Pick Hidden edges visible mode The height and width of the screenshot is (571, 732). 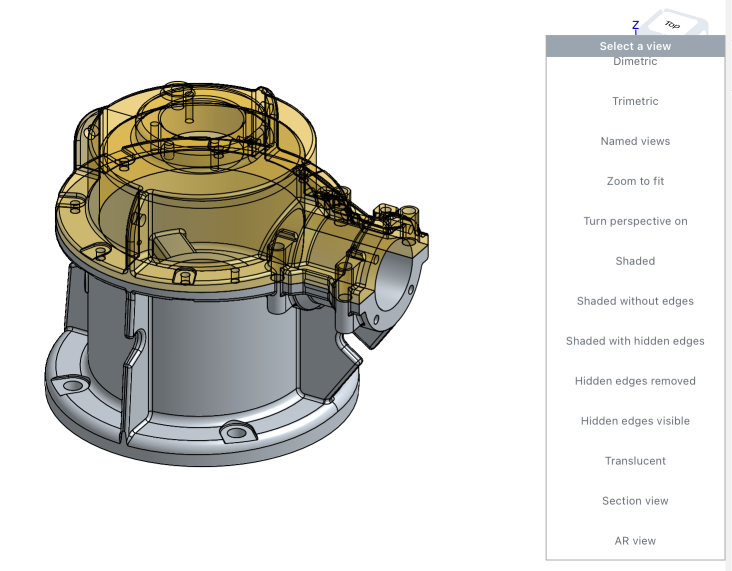(x=635, y=421)
